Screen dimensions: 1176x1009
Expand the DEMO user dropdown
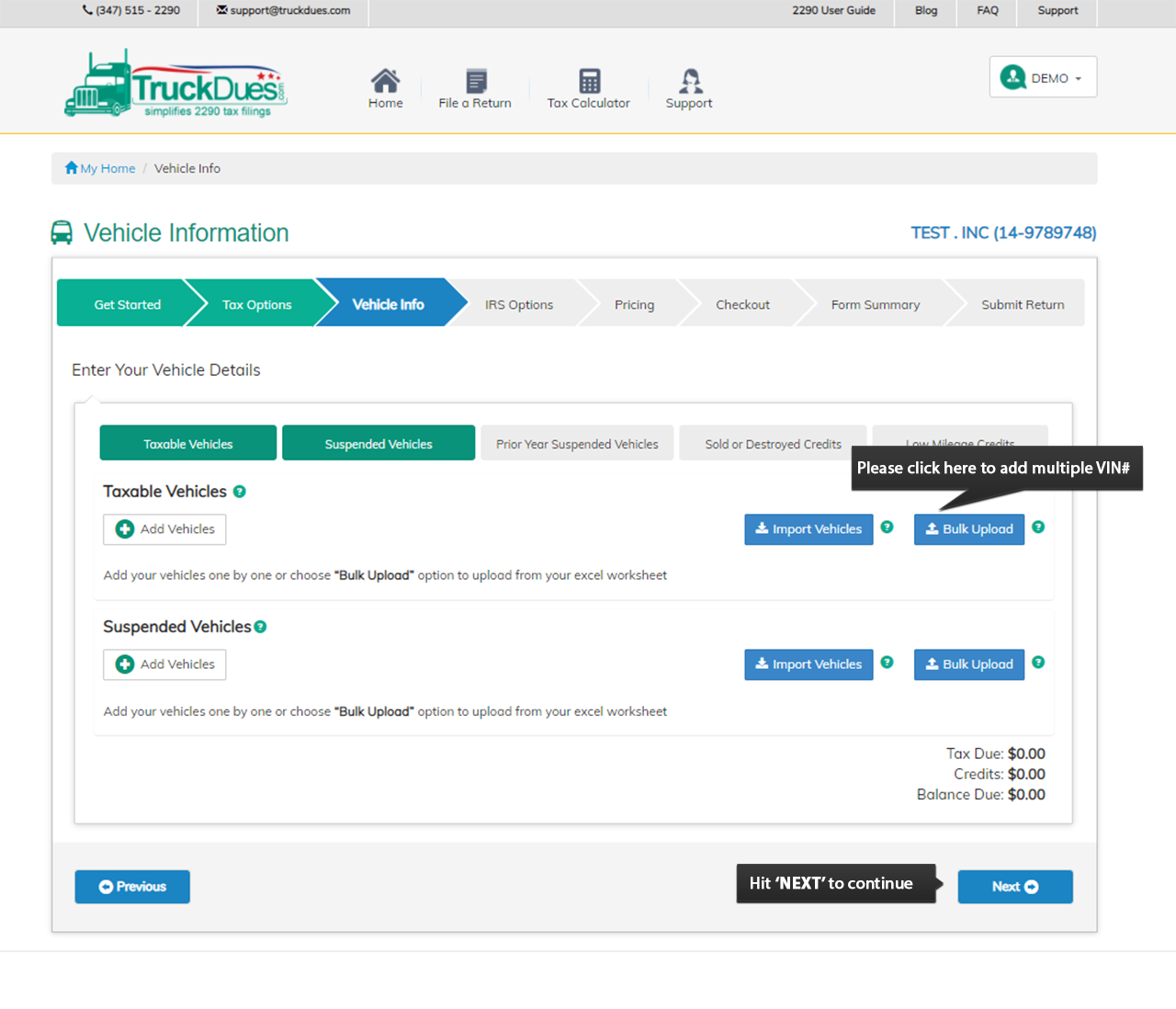(1043, 78)
